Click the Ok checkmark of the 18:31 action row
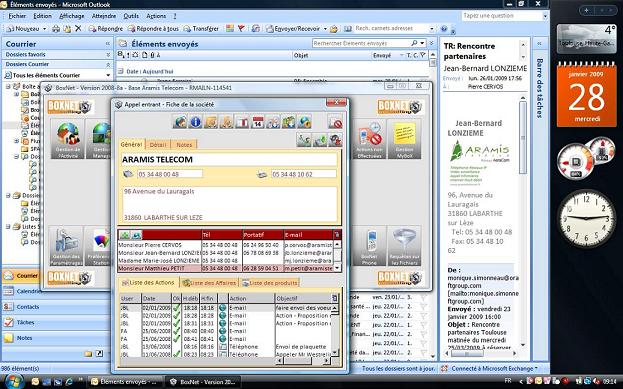Viewport: 623px width, 389px height. (176, 323)
